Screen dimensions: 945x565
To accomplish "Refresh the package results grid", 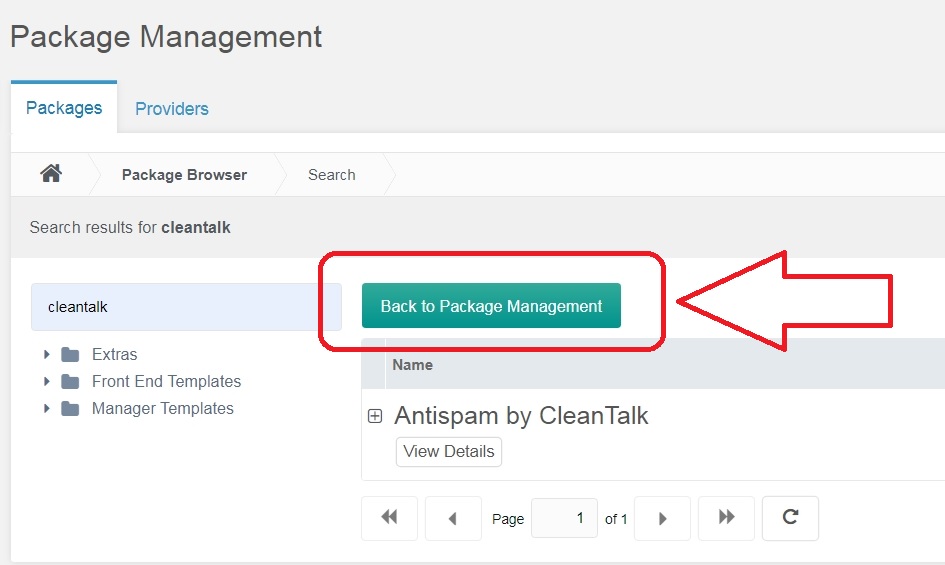I will pos(790,518).
